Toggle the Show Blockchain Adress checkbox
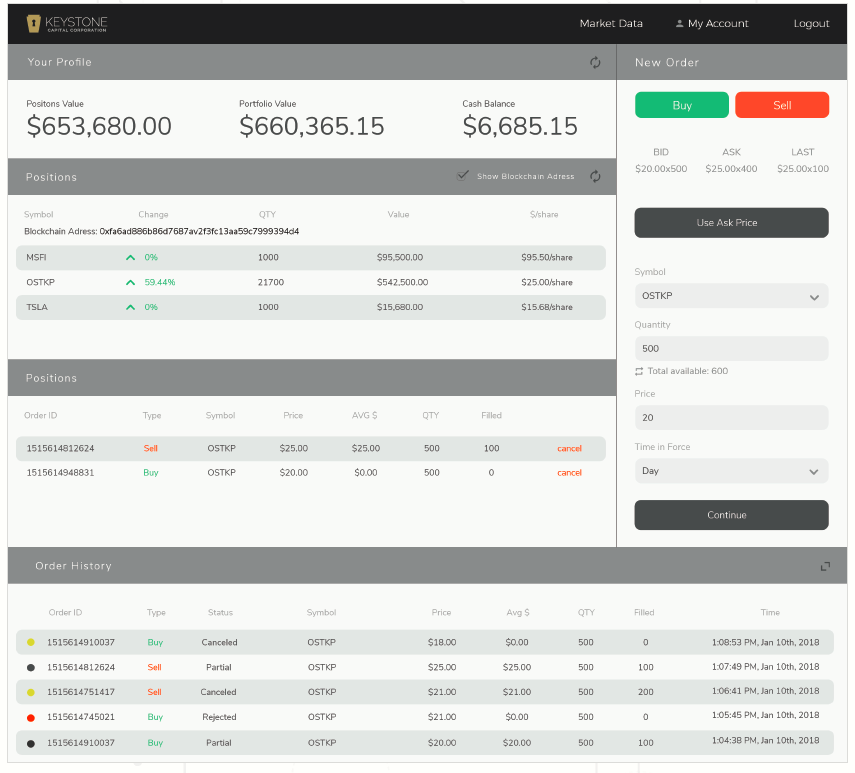The width and height of the screenshot is (855, 773). [x=462, y=176]
